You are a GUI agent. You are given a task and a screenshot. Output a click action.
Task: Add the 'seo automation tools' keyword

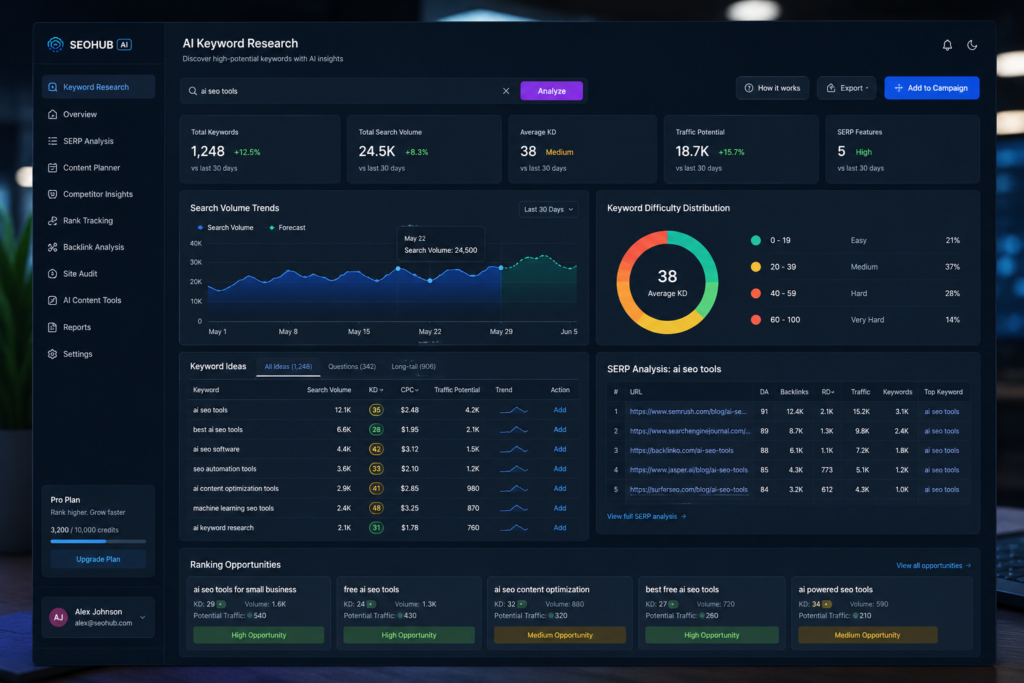pyautogui.click(x=560, y=469)
